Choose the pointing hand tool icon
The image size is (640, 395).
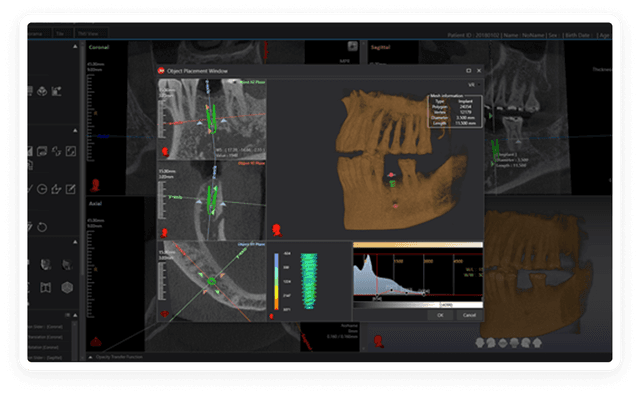[x=57, y=189]
